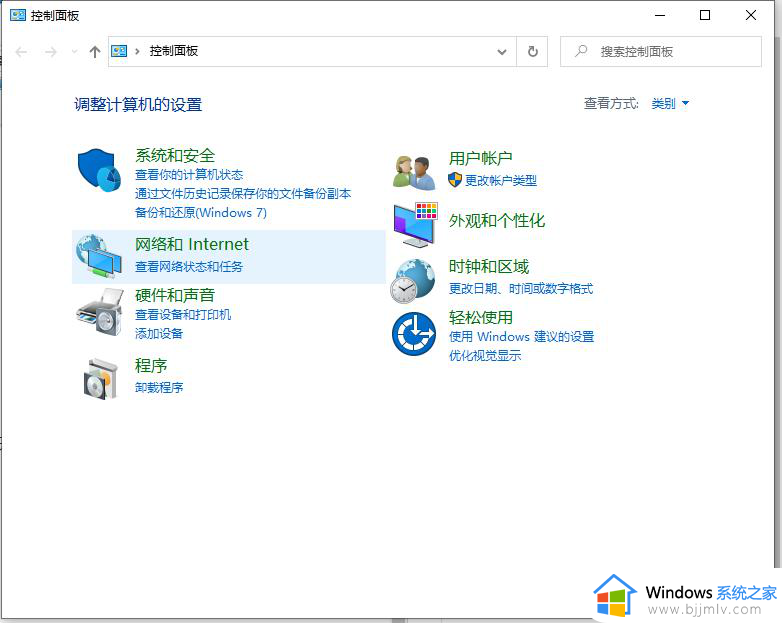This screenshot has height=623, width=782.
Task: Open 网络和 Internet category heading
Action: pos(192,244)
